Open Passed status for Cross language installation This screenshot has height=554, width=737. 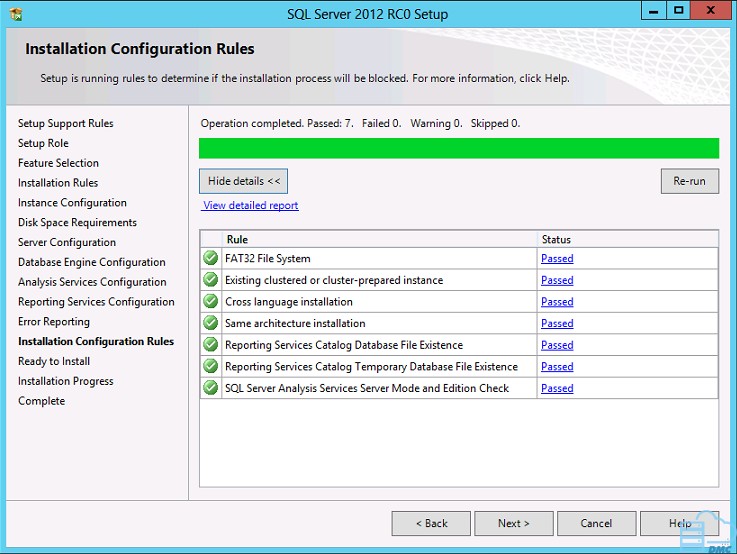[x=557, y=302]
